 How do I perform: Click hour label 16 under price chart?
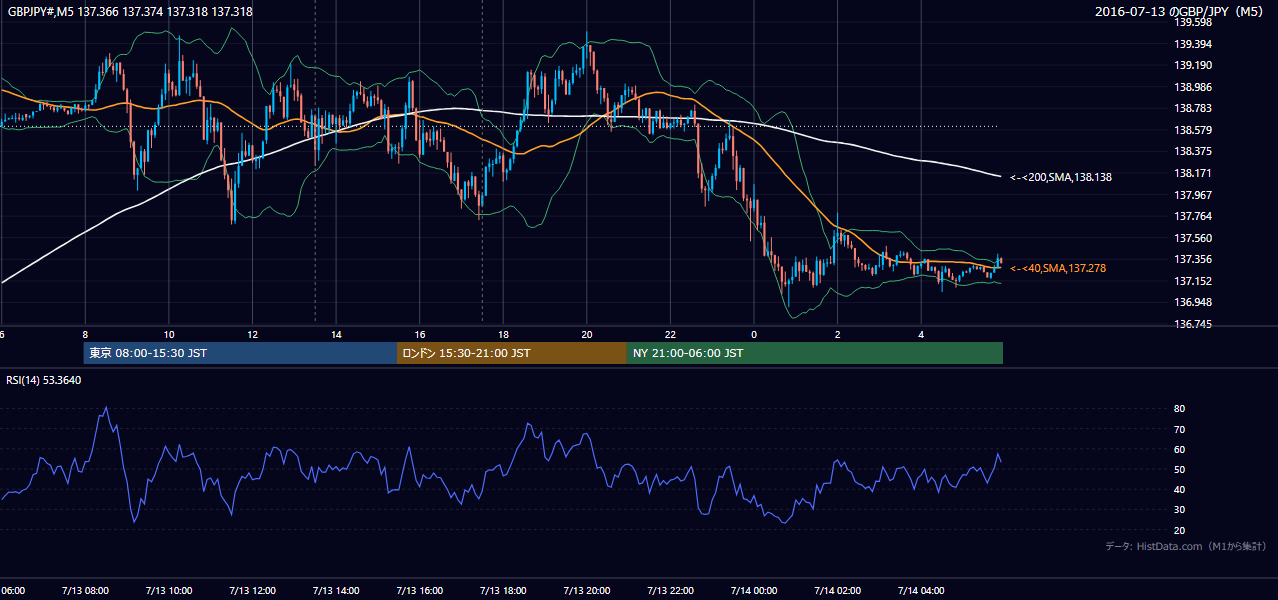tap(420, 334)
